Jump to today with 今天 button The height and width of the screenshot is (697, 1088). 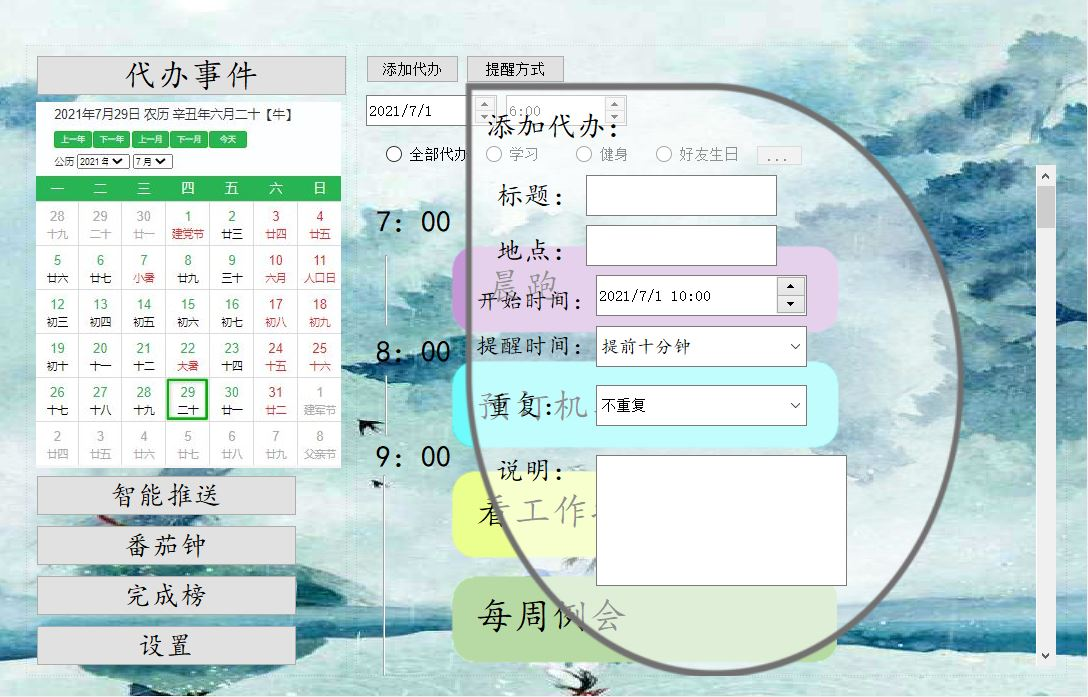click(228, 140)
